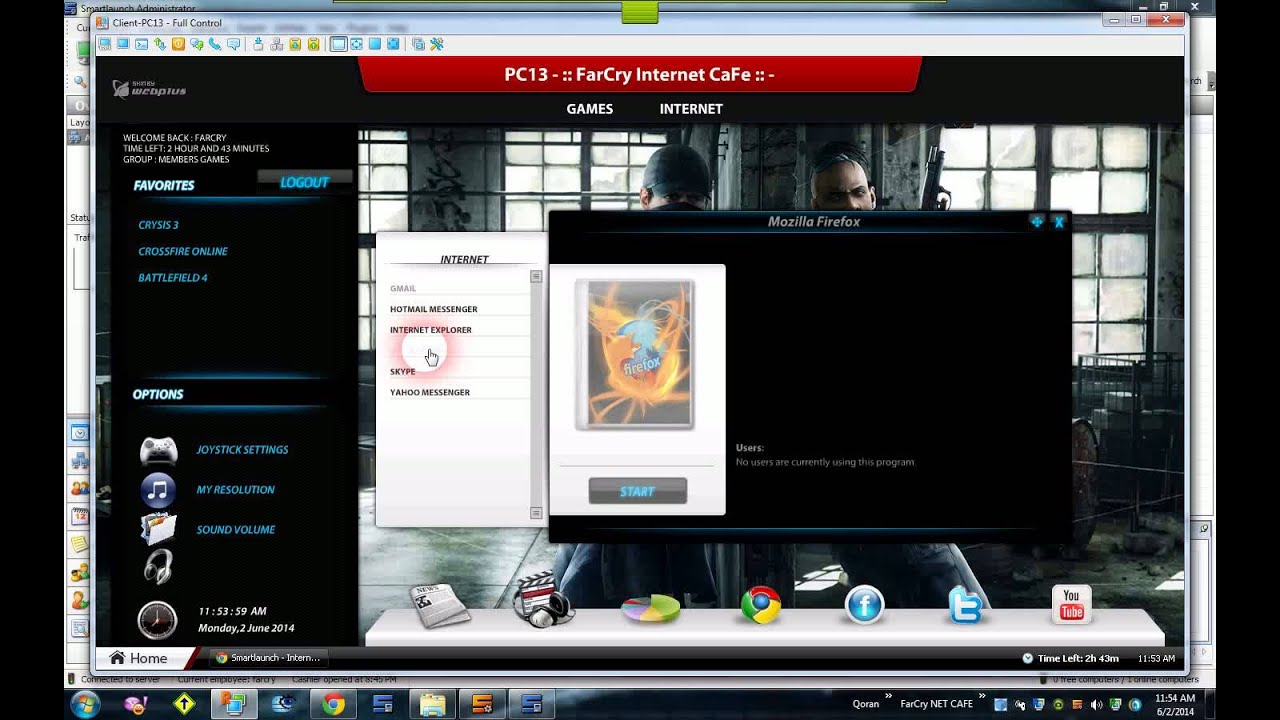Click the gamepad icon for joystick settings
The height and width of the screenshot is (720, 1280).
pyautogui.click(x=158, y=451)
